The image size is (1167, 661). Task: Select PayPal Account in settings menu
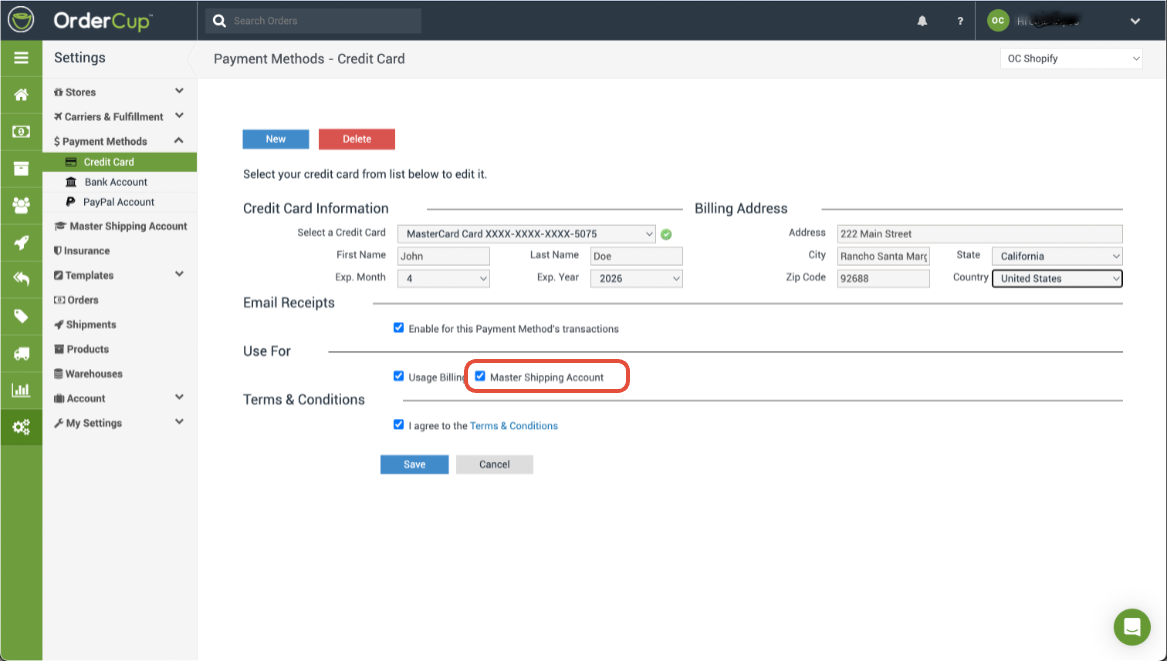(x=120, y=202)
